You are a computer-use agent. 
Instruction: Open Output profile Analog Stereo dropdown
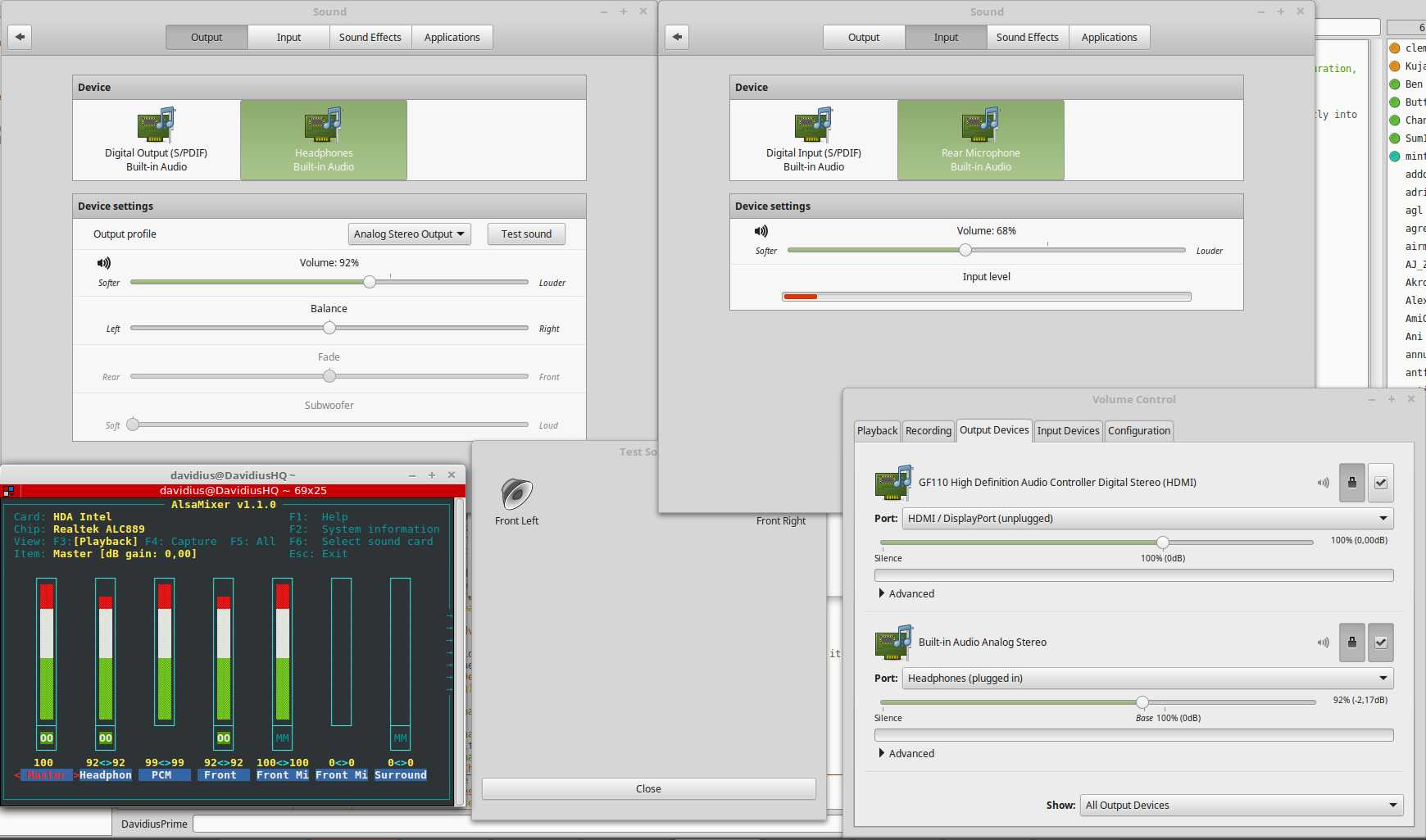point(410,234)
